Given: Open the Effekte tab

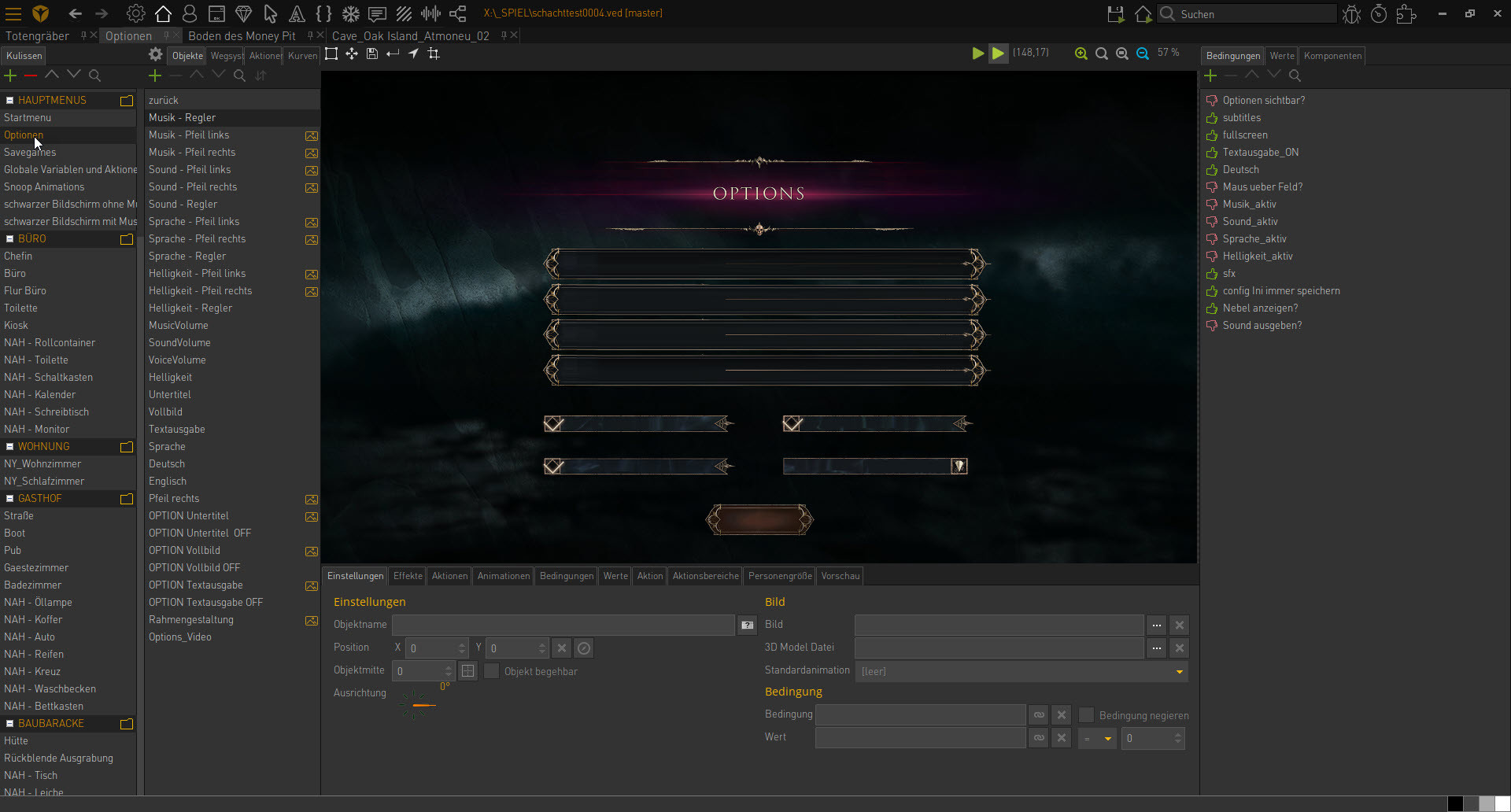Looking at the screenshot, I should 407,576.
